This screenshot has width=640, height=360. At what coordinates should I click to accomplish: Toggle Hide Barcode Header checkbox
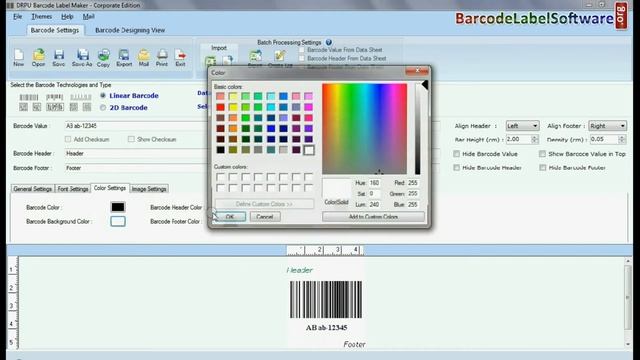457,168
